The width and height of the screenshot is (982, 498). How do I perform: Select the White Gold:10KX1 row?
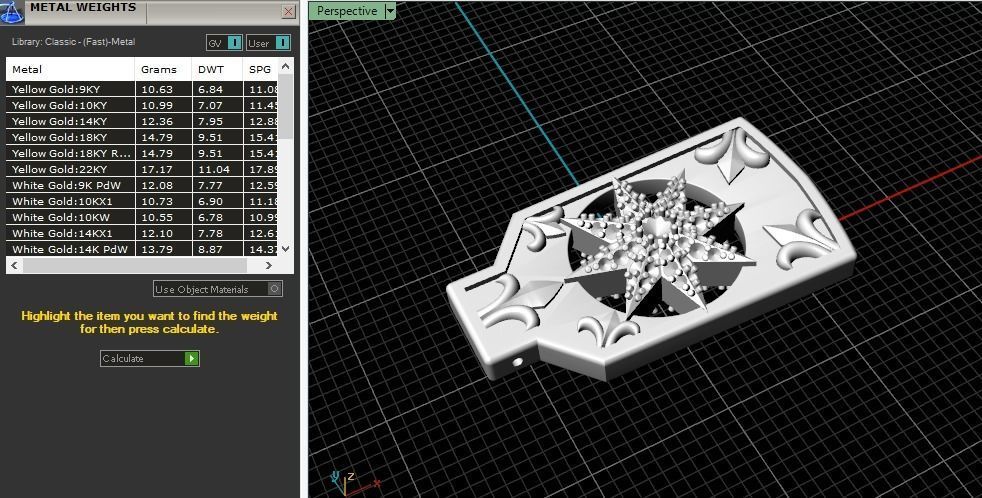point(142,201)
